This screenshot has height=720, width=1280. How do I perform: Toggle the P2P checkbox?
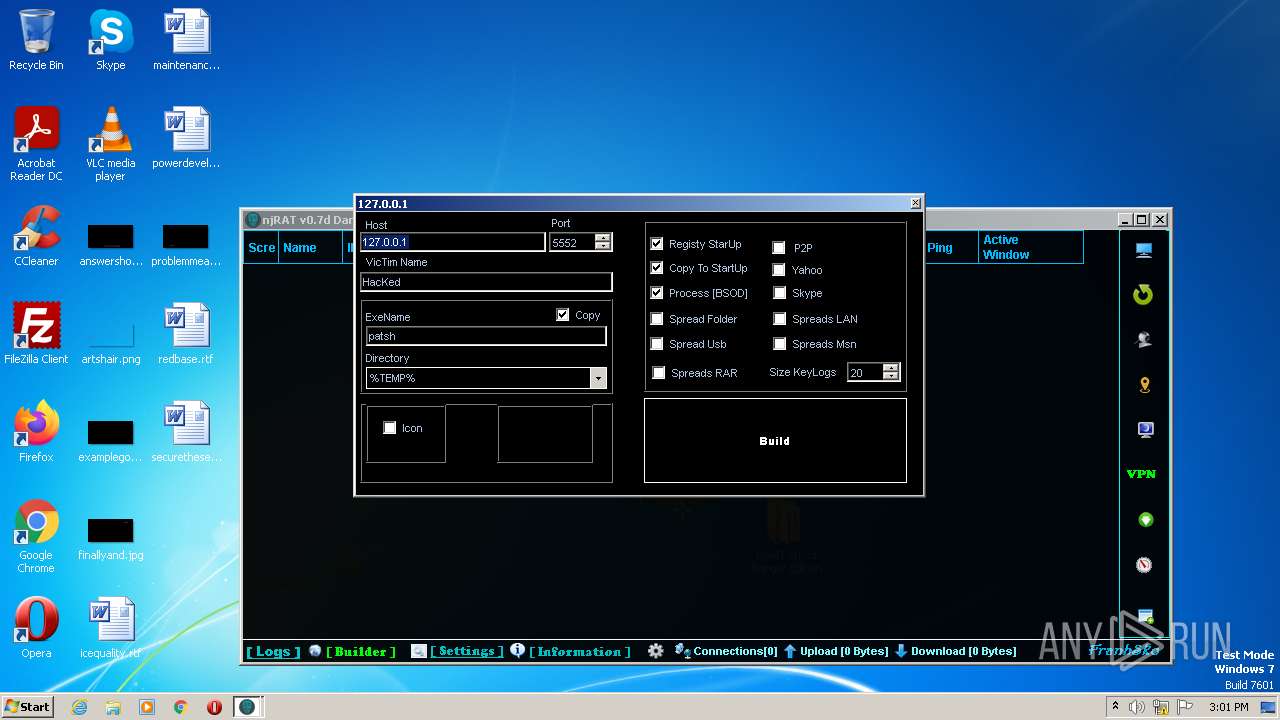click(x=779, y=248)
